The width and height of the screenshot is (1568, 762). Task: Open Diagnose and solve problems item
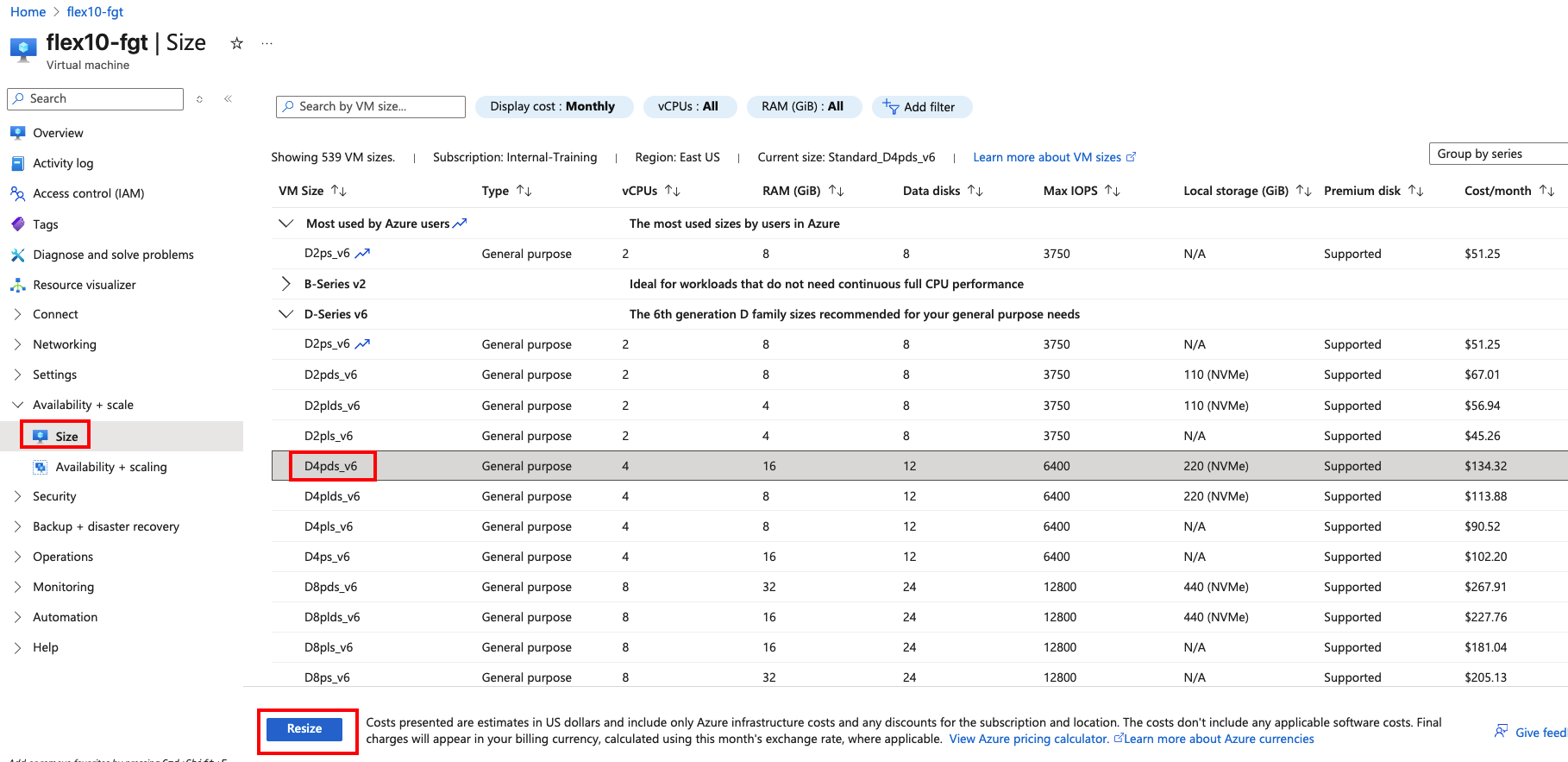(113, 255)
